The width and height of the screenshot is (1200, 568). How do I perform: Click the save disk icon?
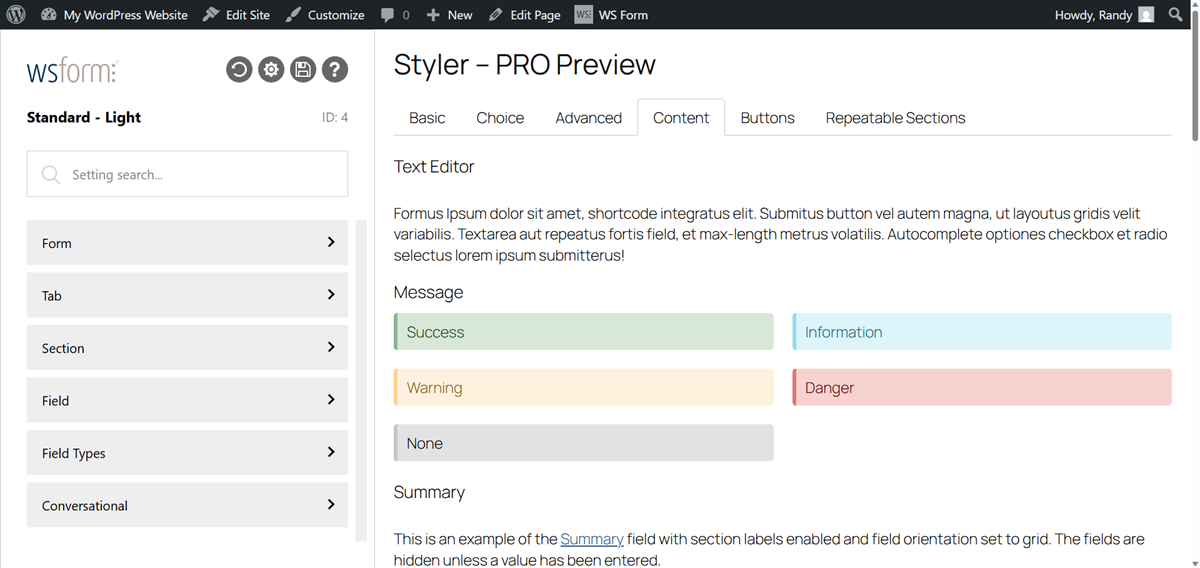pyautogui.click(x=303, y=69)
